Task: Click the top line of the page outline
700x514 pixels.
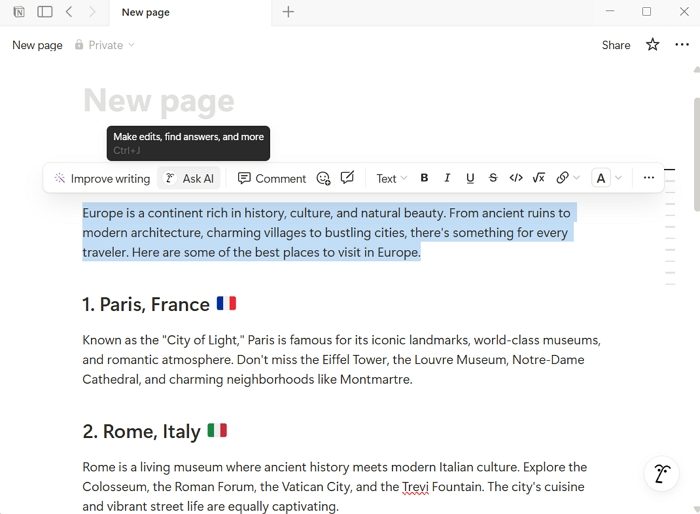Action: (x=669, y=170)
